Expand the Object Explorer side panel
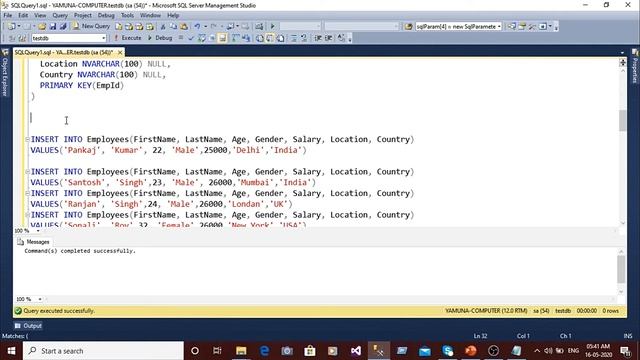Image resolution: width=640 pixels, height=360 pixels. pyautogui.click(x=5, y=72)
